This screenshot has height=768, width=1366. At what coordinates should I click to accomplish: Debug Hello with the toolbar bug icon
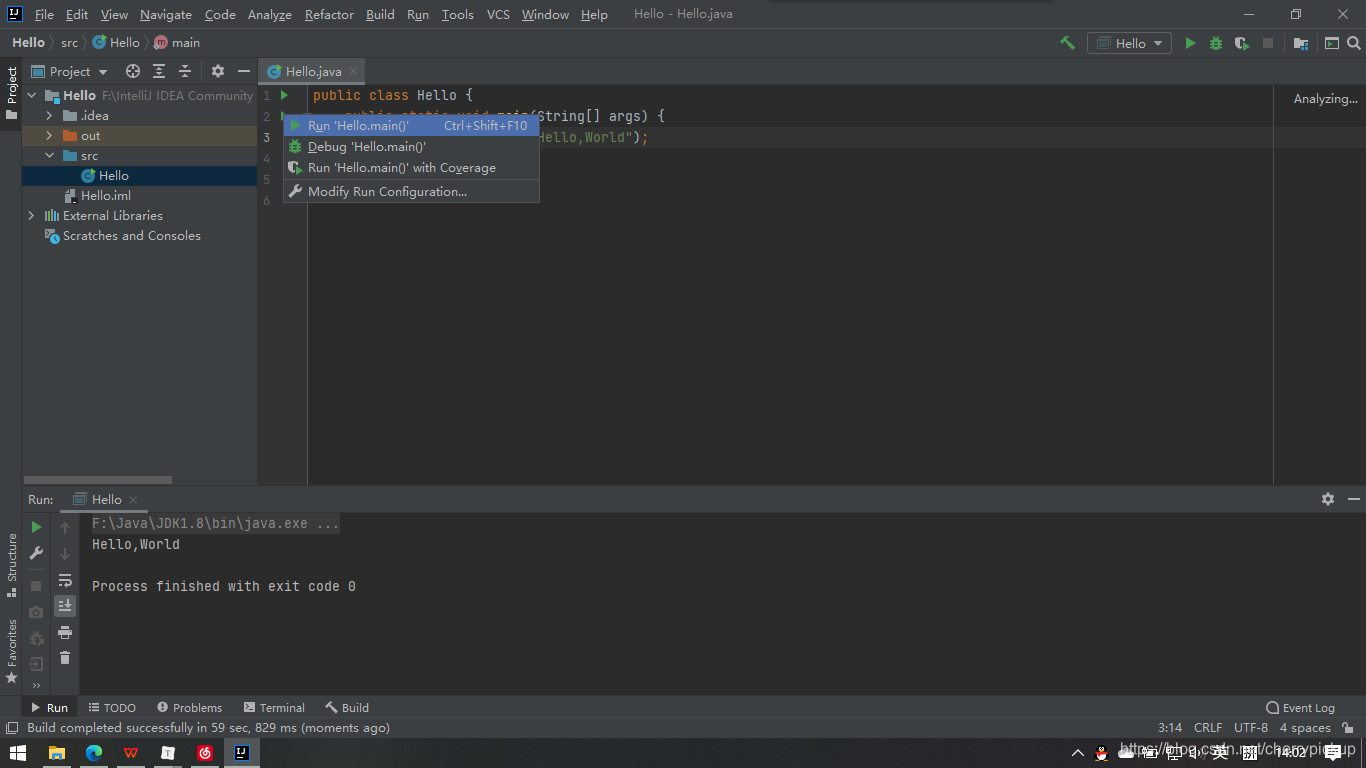pos(1216,43)
